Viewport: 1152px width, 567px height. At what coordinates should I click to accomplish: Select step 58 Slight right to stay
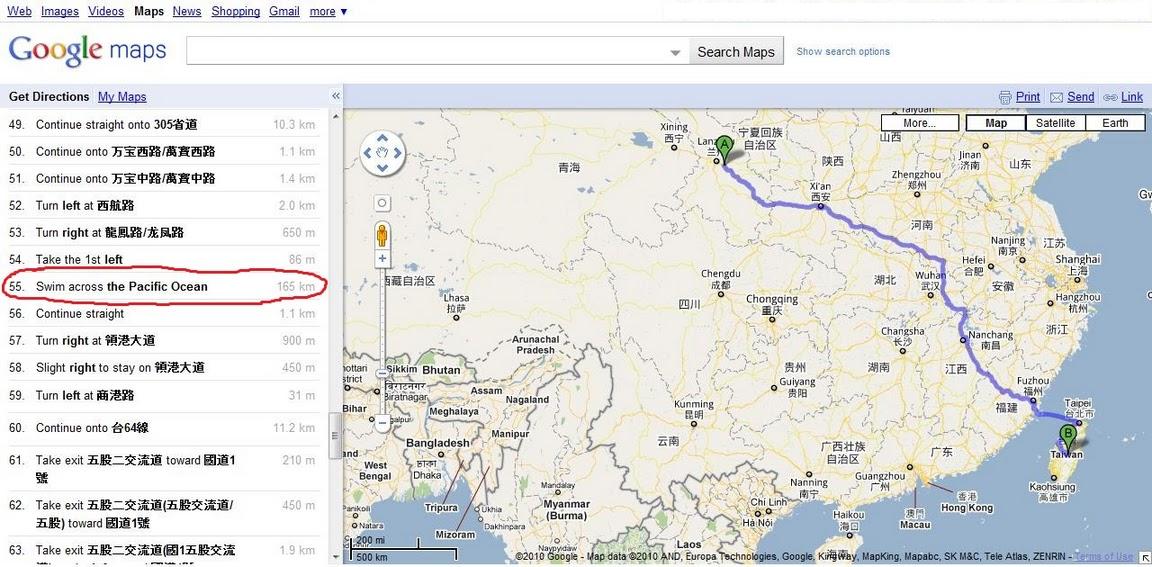click(162, 367)
